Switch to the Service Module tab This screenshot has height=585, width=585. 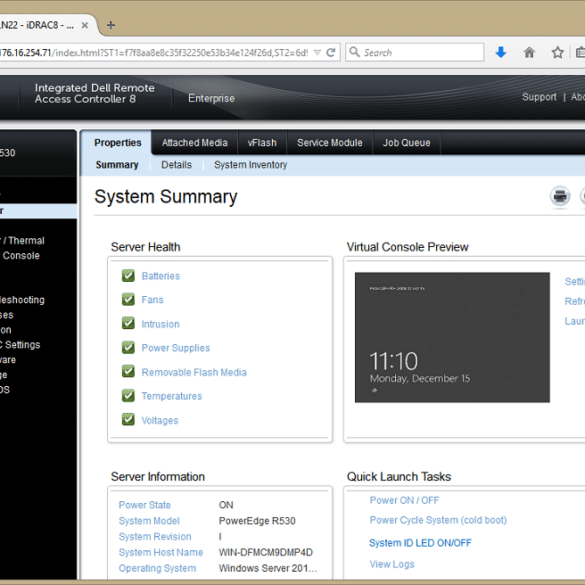click(x=329, y=143)
